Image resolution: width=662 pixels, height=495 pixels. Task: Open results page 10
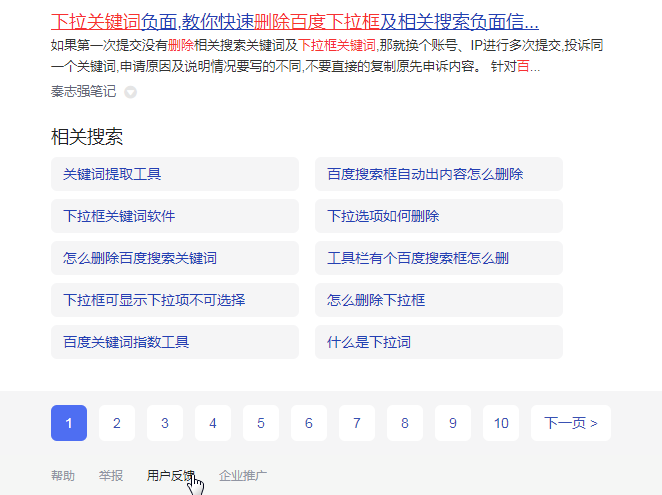(x=501, y=423)
